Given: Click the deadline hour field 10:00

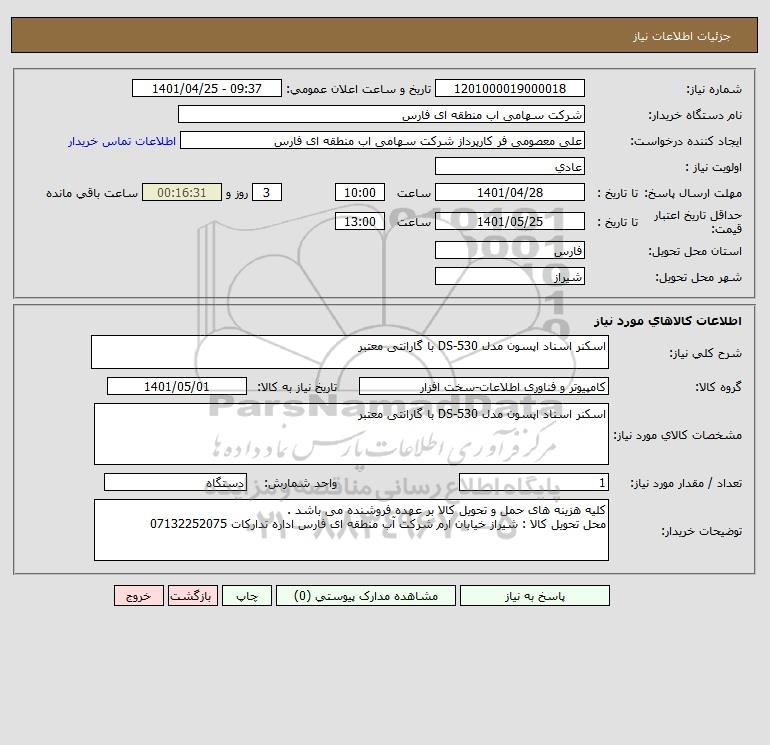Looking at the screenshot, I should 359,193.
